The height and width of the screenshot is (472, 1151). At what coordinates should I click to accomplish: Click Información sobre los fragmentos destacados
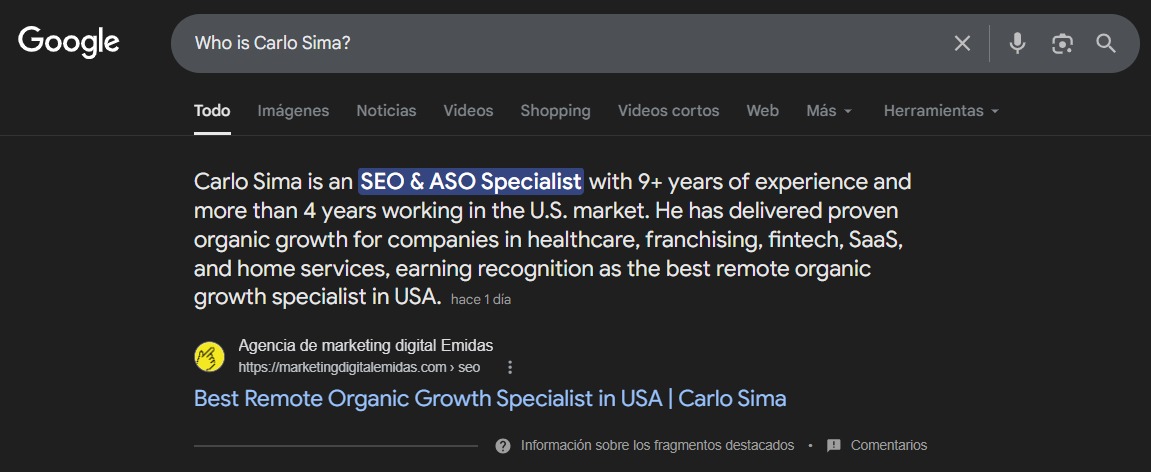657,445
